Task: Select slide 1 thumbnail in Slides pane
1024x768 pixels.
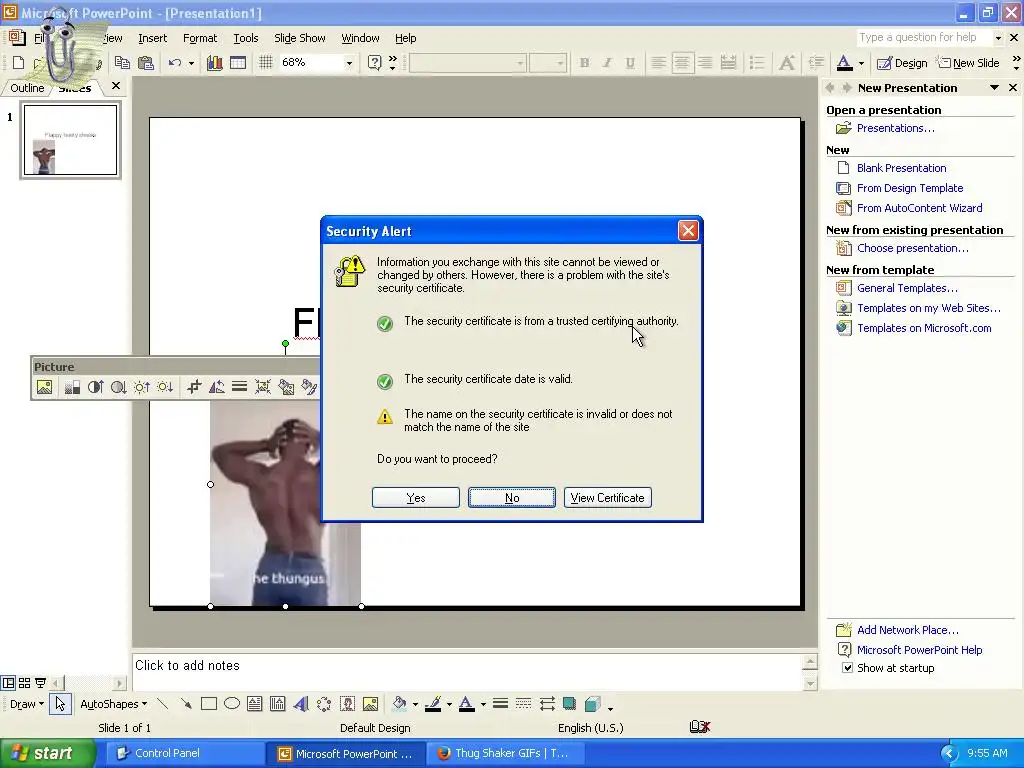Action: 71,140
